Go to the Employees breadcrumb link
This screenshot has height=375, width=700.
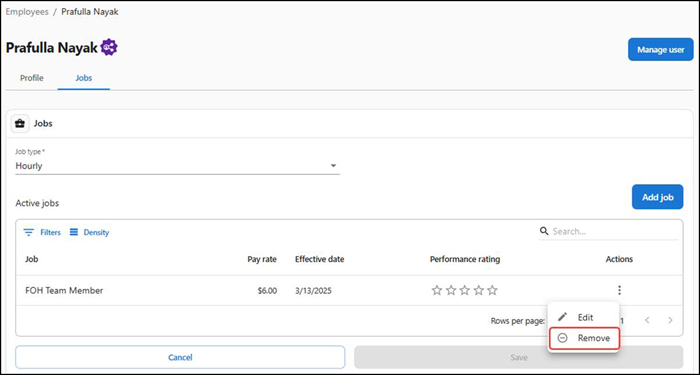(x=27, y=12)
